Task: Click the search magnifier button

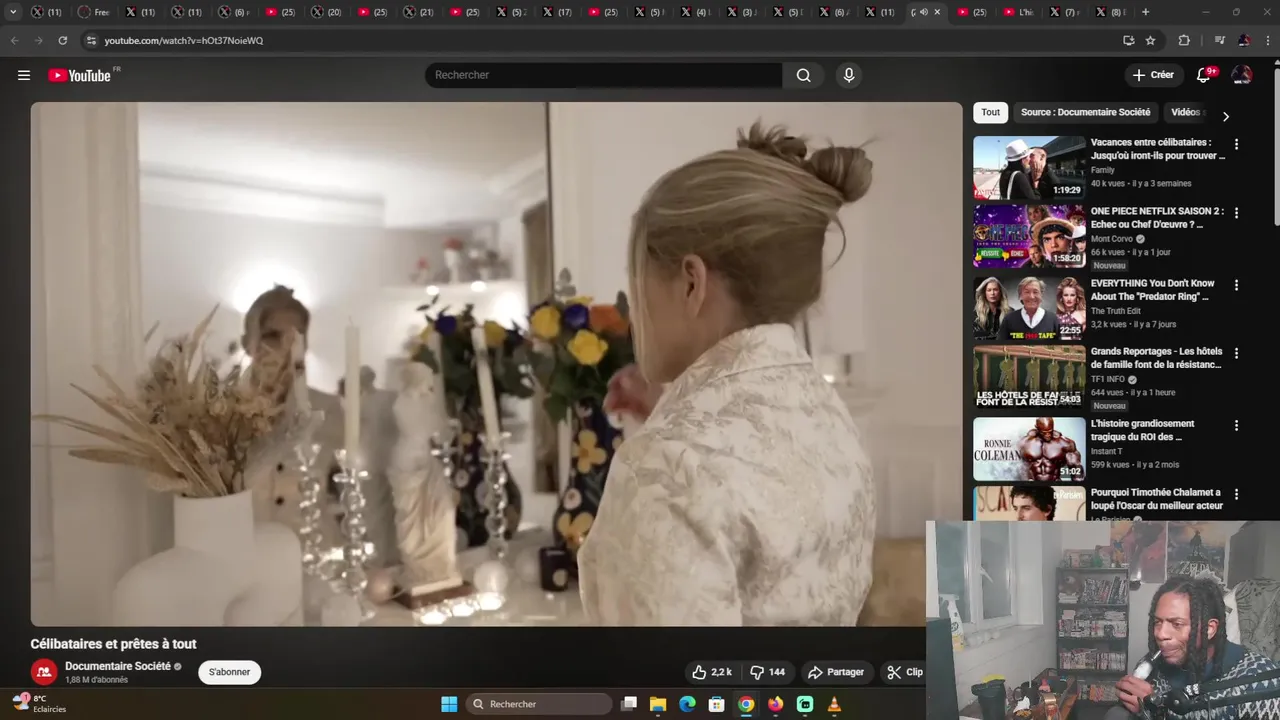Action: click(803, 75)
